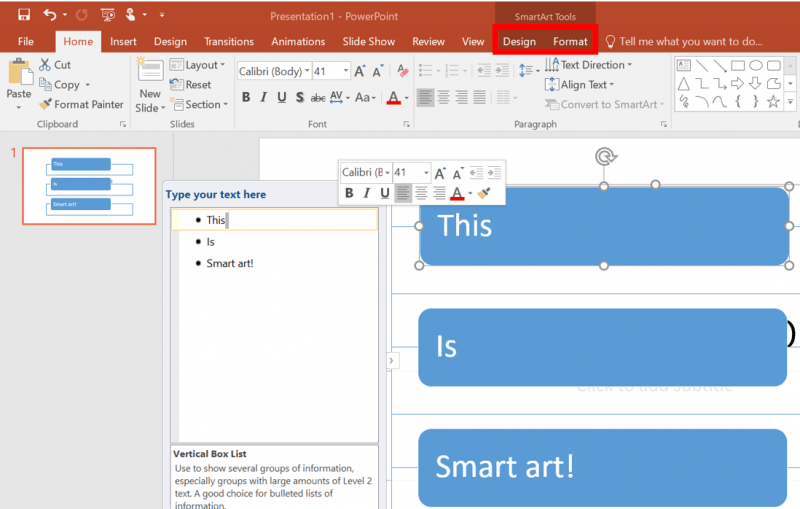The height and width of the screenshot is (509, 800).
Task: Bold text from the floating mini toolbar
Action: click(x=349, y=193)
